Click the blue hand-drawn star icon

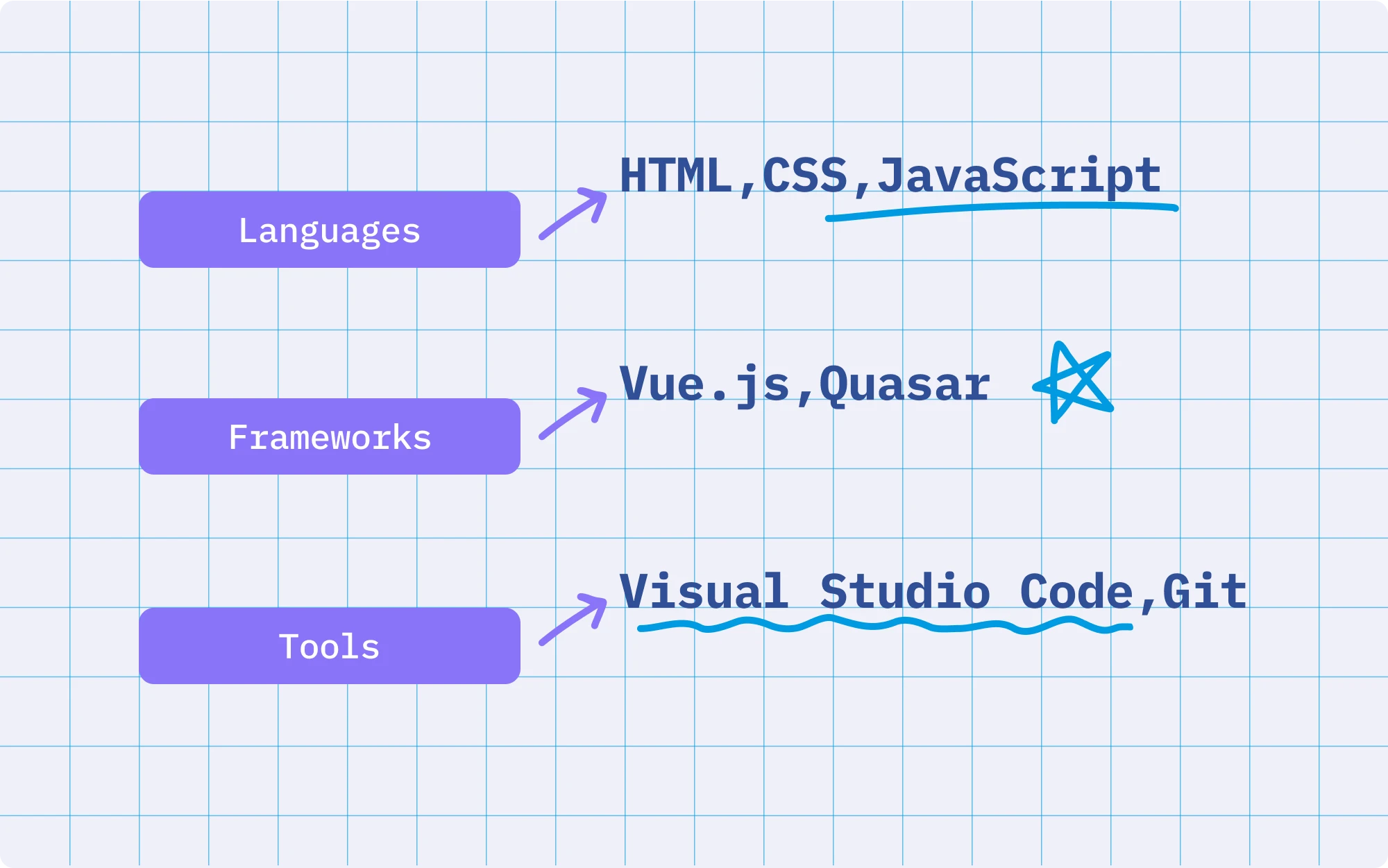(1074, 382)
